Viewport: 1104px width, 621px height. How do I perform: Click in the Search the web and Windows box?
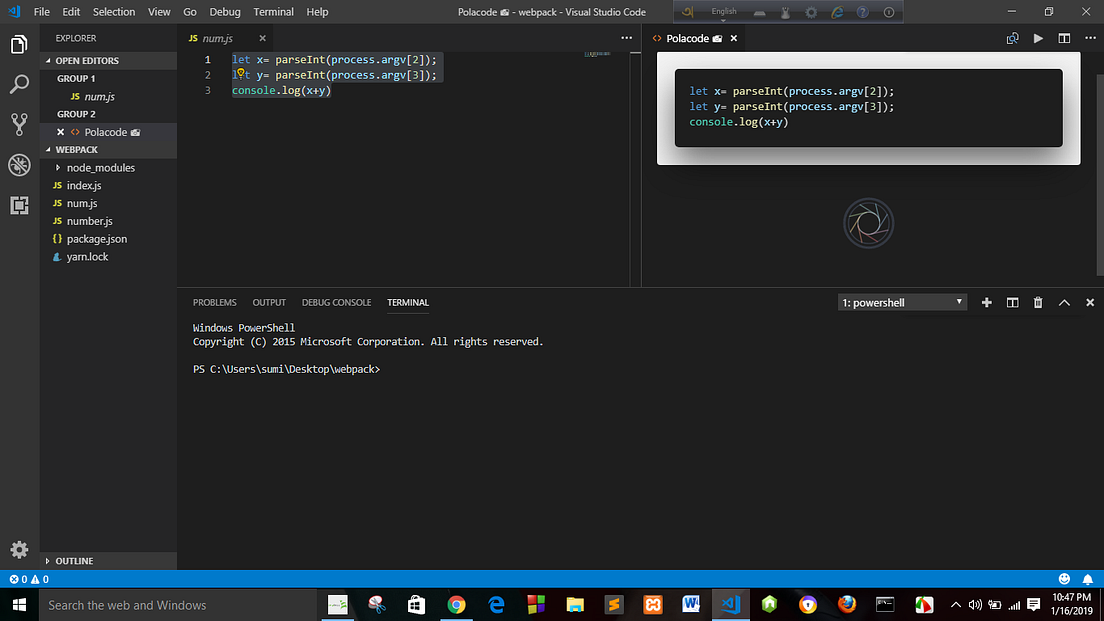[160, 604]
